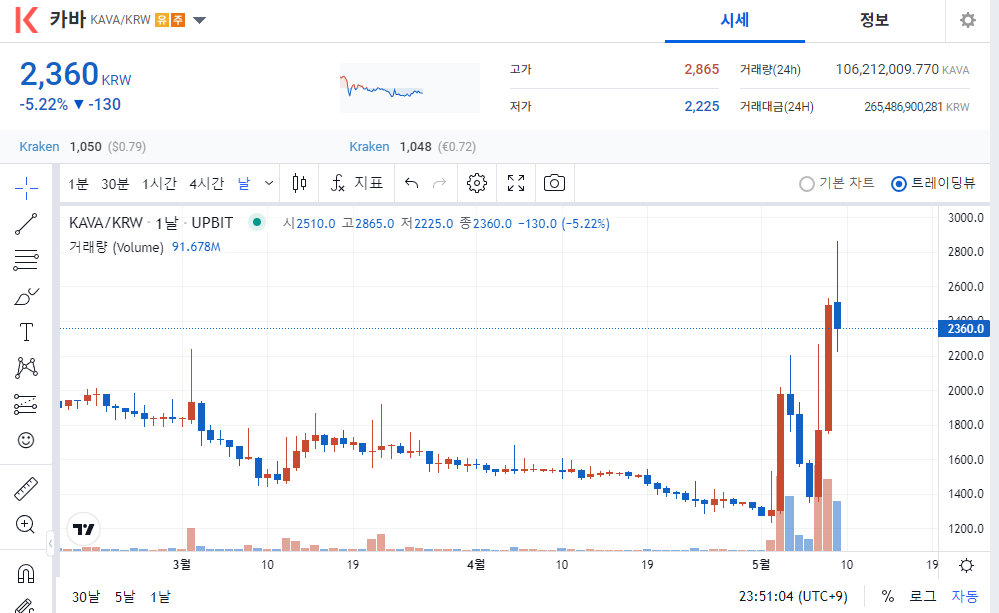The image size is (999, 613).
Task: Show the 30날 date range
Action: [86, 597]
